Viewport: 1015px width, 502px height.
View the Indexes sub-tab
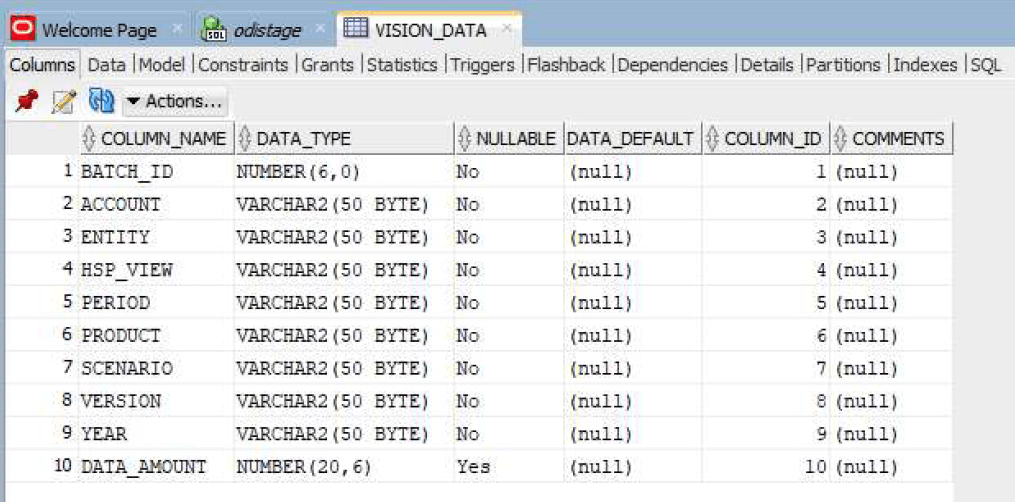(925, 65)
